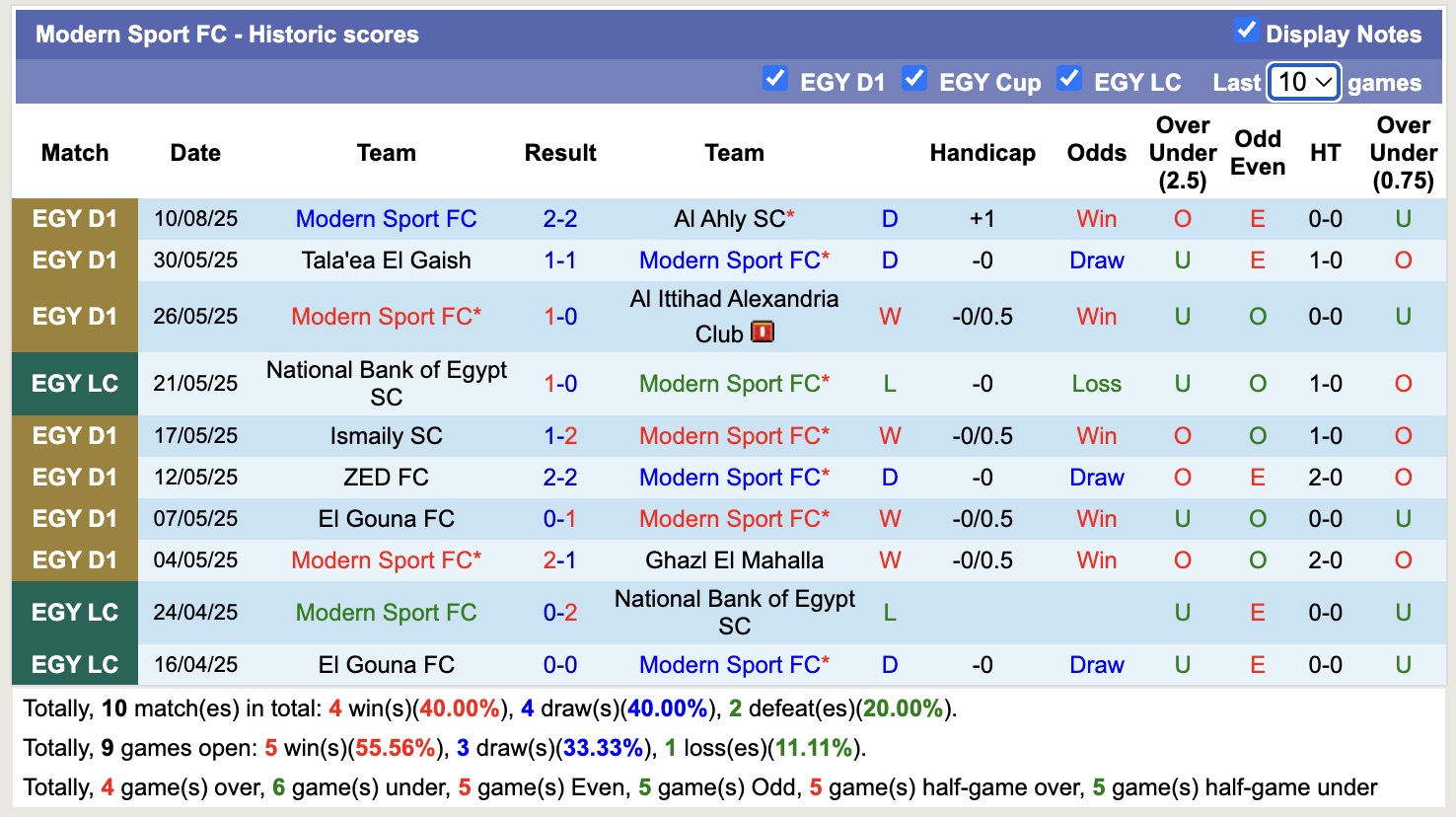Open the Ismaily SC link
Screen dimensions: 1456x817
tap(386, 435)
